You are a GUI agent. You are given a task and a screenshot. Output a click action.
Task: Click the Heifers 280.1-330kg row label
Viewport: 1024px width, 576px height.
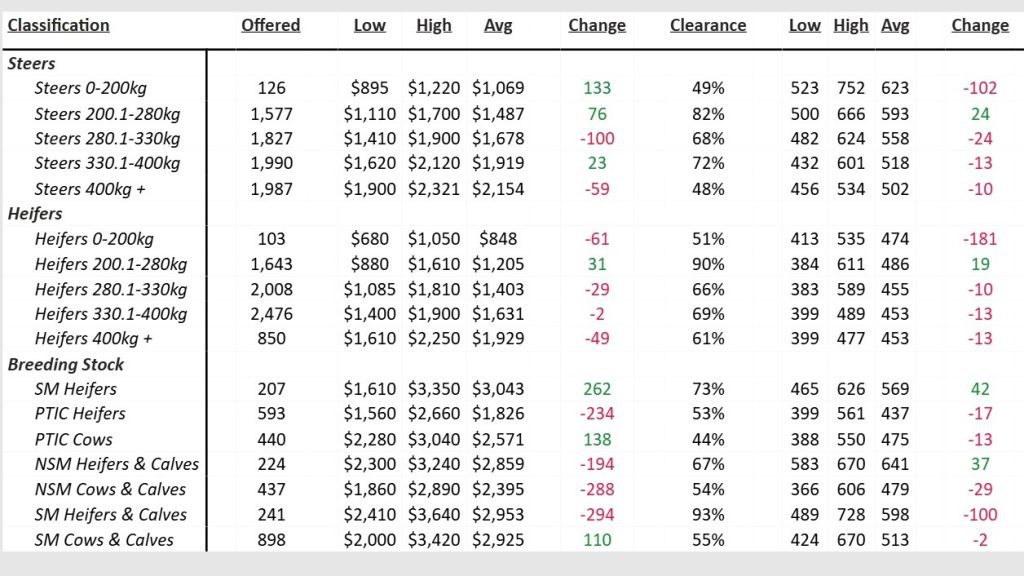pyautogui.click(x=110, y=289)
